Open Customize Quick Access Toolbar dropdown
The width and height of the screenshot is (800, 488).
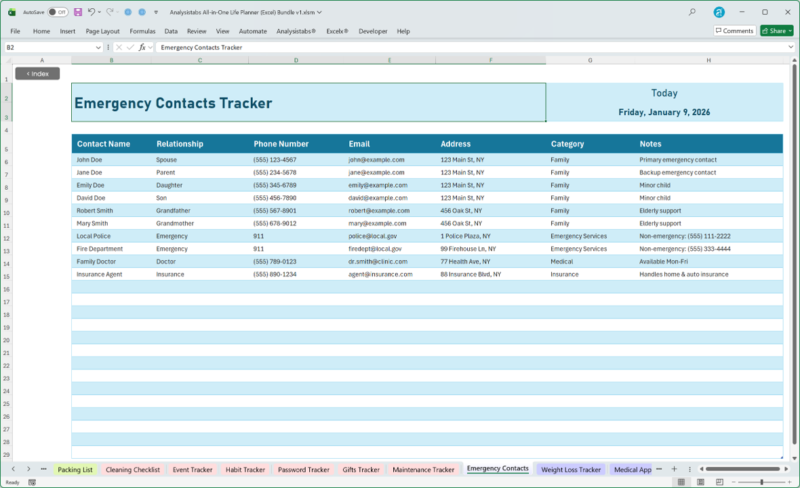pyautogui.click(x=156, y=12)
